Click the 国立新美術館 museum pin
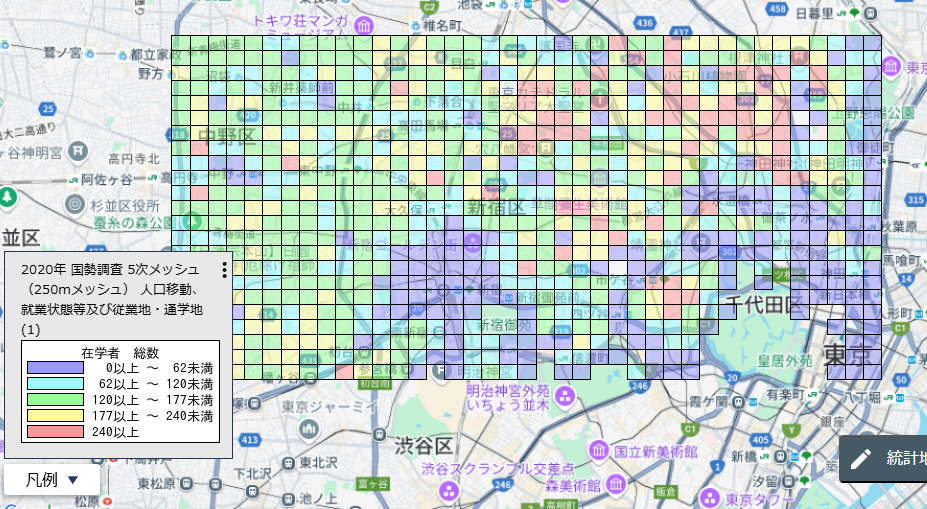Viewport: 927px width, 509px height. [x=599, y=450]
